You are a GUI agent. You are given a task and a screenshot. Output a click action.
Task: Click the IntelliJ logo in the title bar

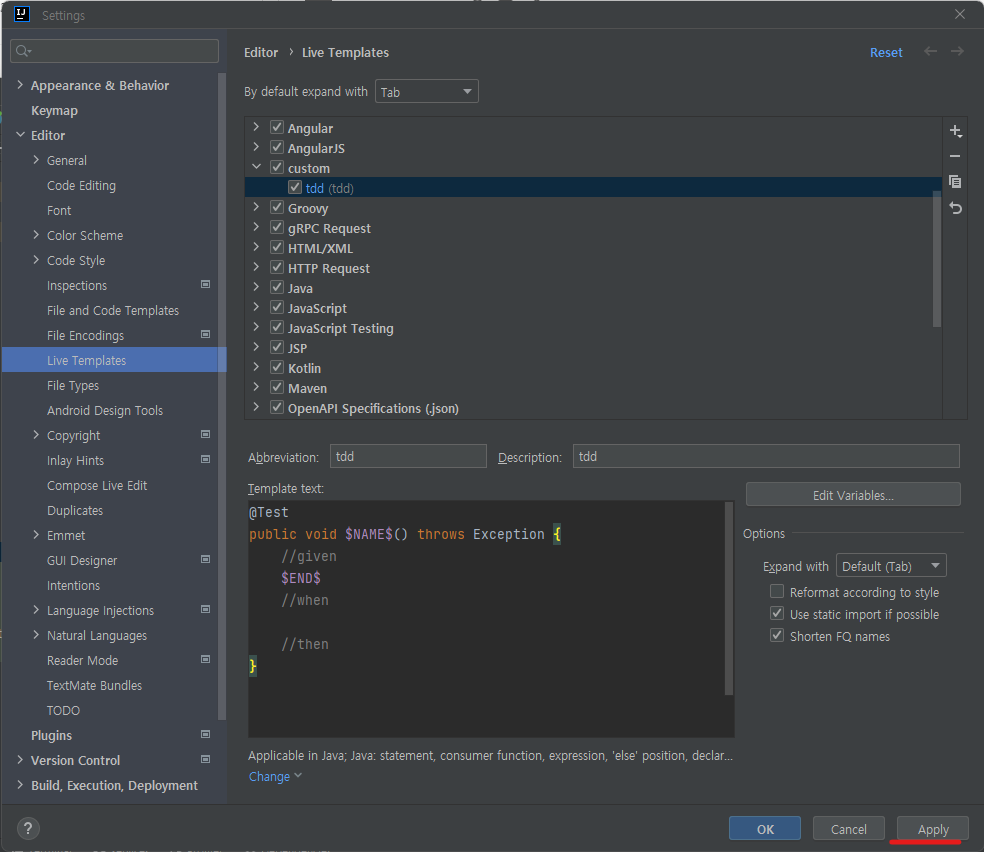(22, 14)
